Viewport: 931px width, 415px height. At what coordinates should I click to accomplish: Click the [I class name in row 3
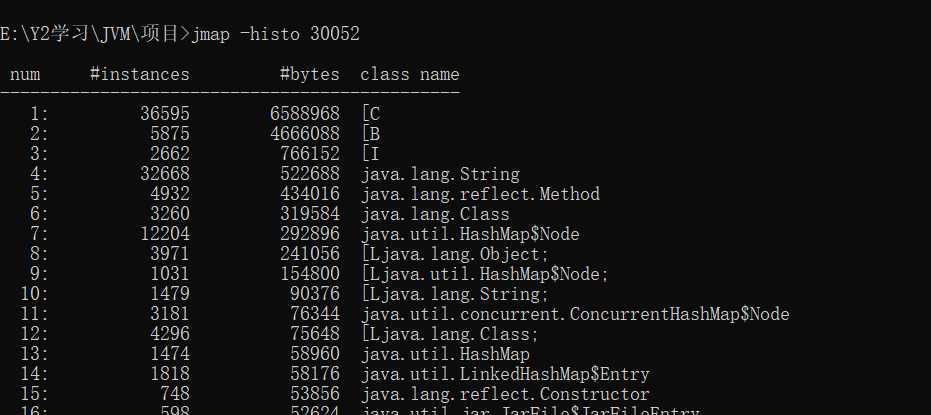[x=370, y=153]
